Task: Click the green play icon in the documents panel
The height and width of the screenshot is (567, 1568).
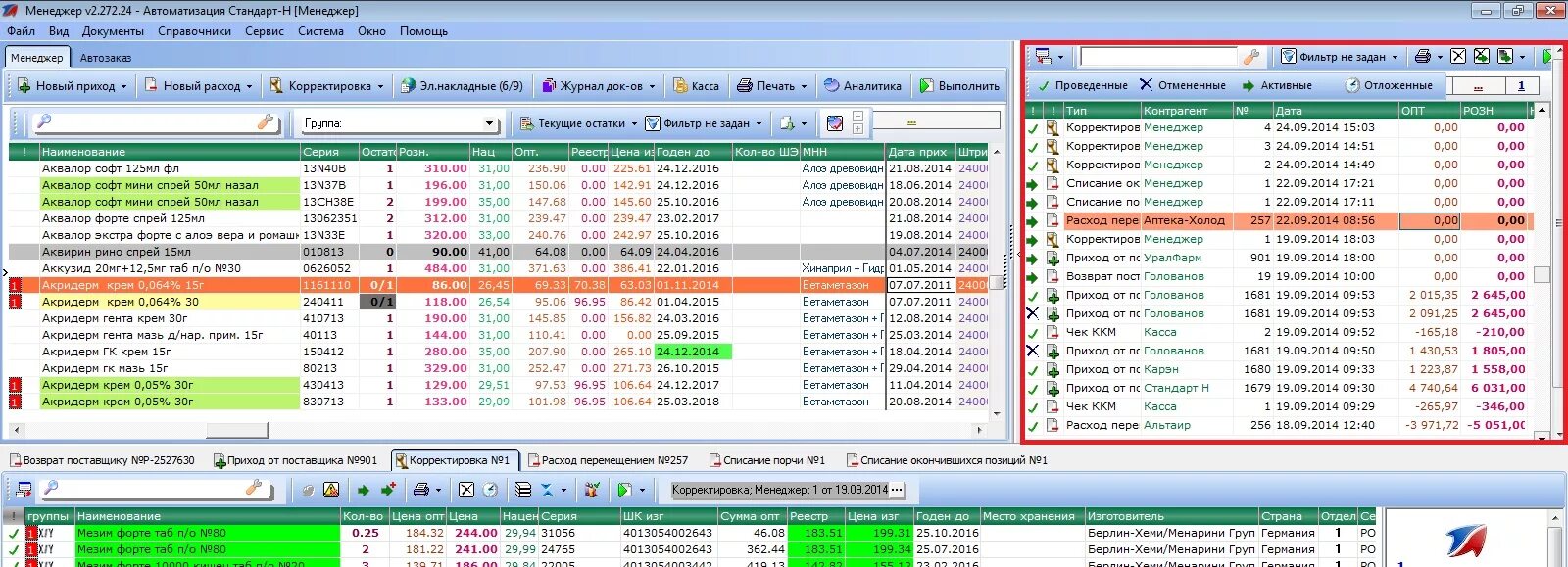Action: click(x=1547, y=57)
